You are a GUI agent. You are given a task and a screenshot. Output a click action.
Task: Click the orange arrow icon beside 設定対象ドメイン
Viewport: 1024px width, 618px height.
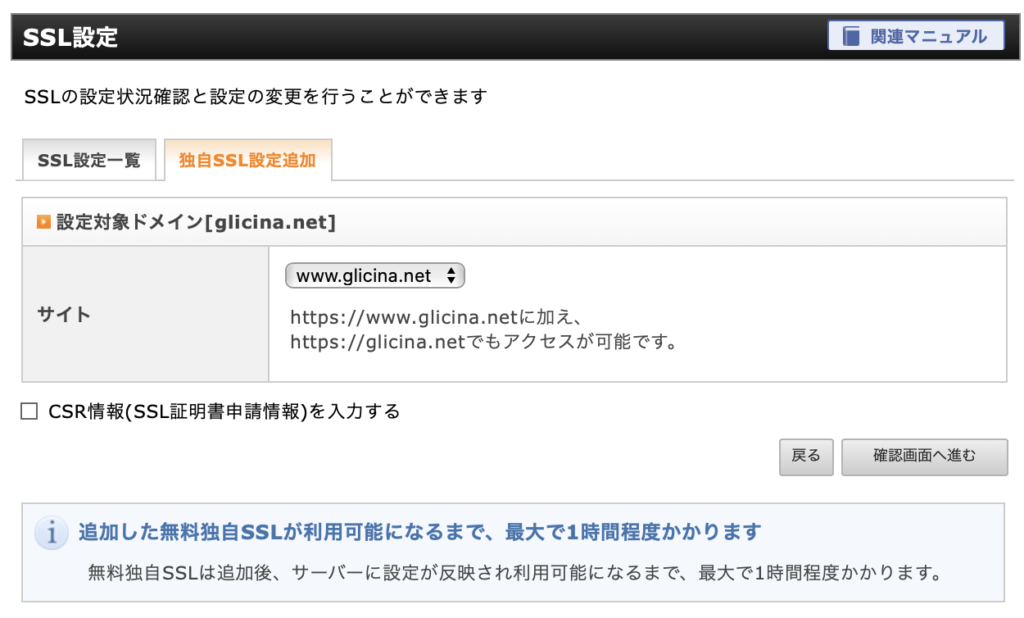[x=43, y=222]
